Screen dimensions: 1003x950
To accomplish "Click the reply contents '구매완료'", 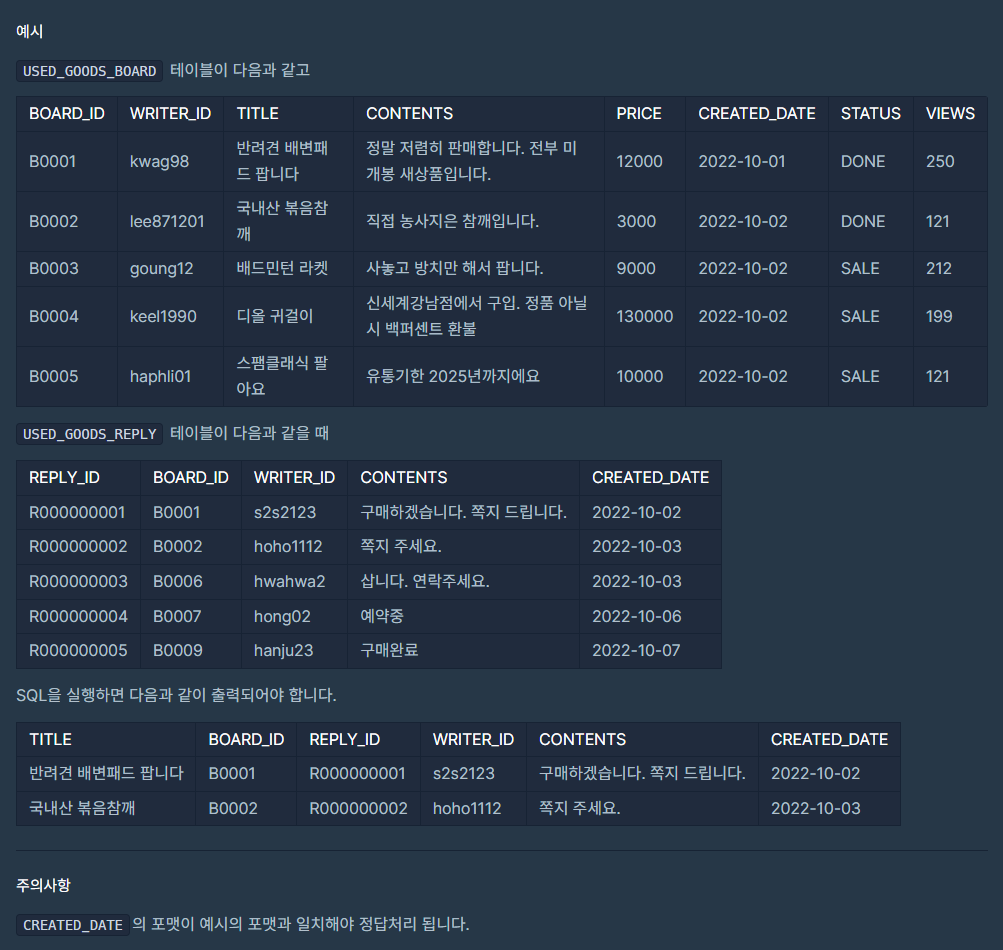I will pyautogui.click(x=389, y=650).
